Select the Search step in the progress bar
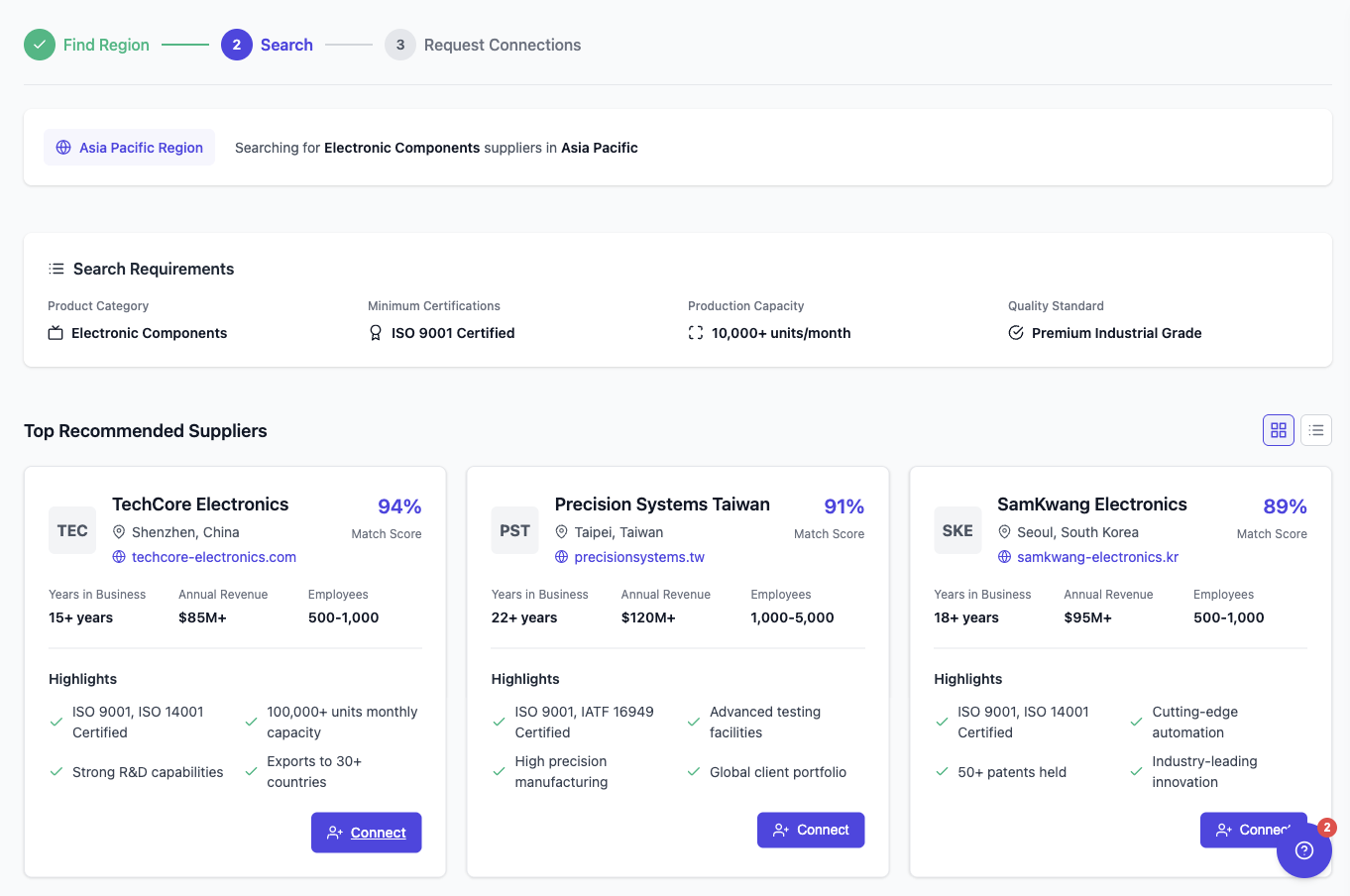 coord(235,45)
